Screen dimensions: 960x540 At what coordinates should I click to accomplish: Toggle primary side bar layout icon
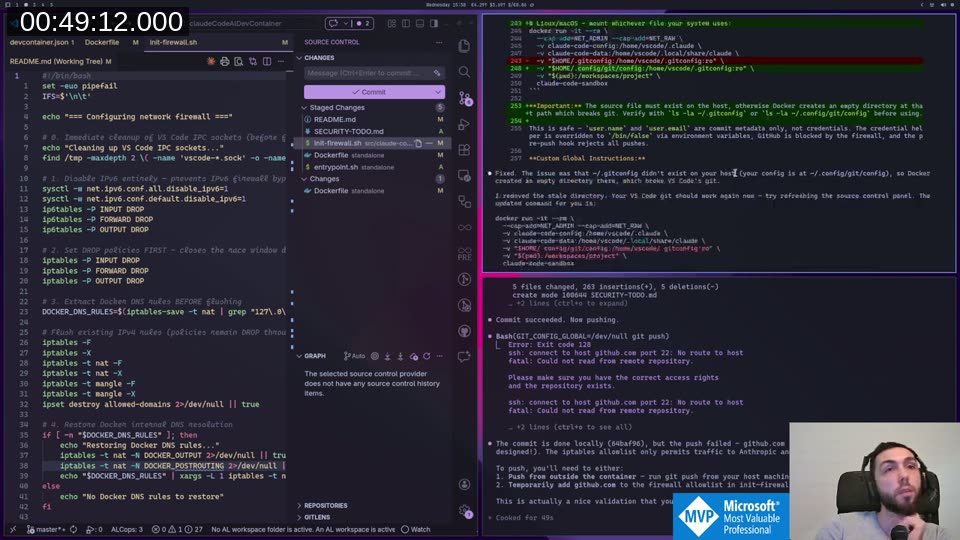(x=406, y=23)
